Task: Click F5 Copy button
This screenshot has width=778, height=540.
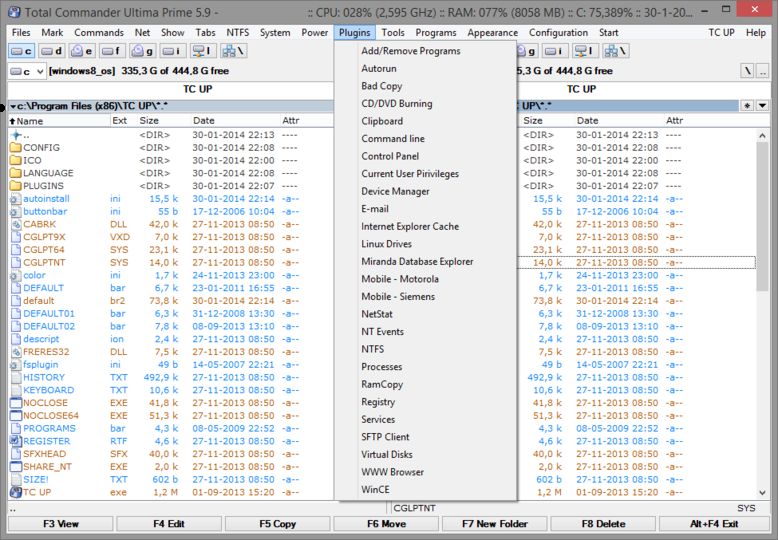Action: (277, 524)
